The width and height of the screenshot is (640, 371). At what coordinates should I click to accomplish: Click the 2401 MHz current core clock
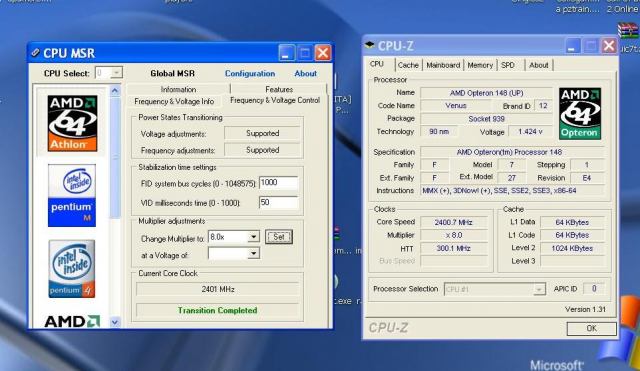tap(218, 289)
